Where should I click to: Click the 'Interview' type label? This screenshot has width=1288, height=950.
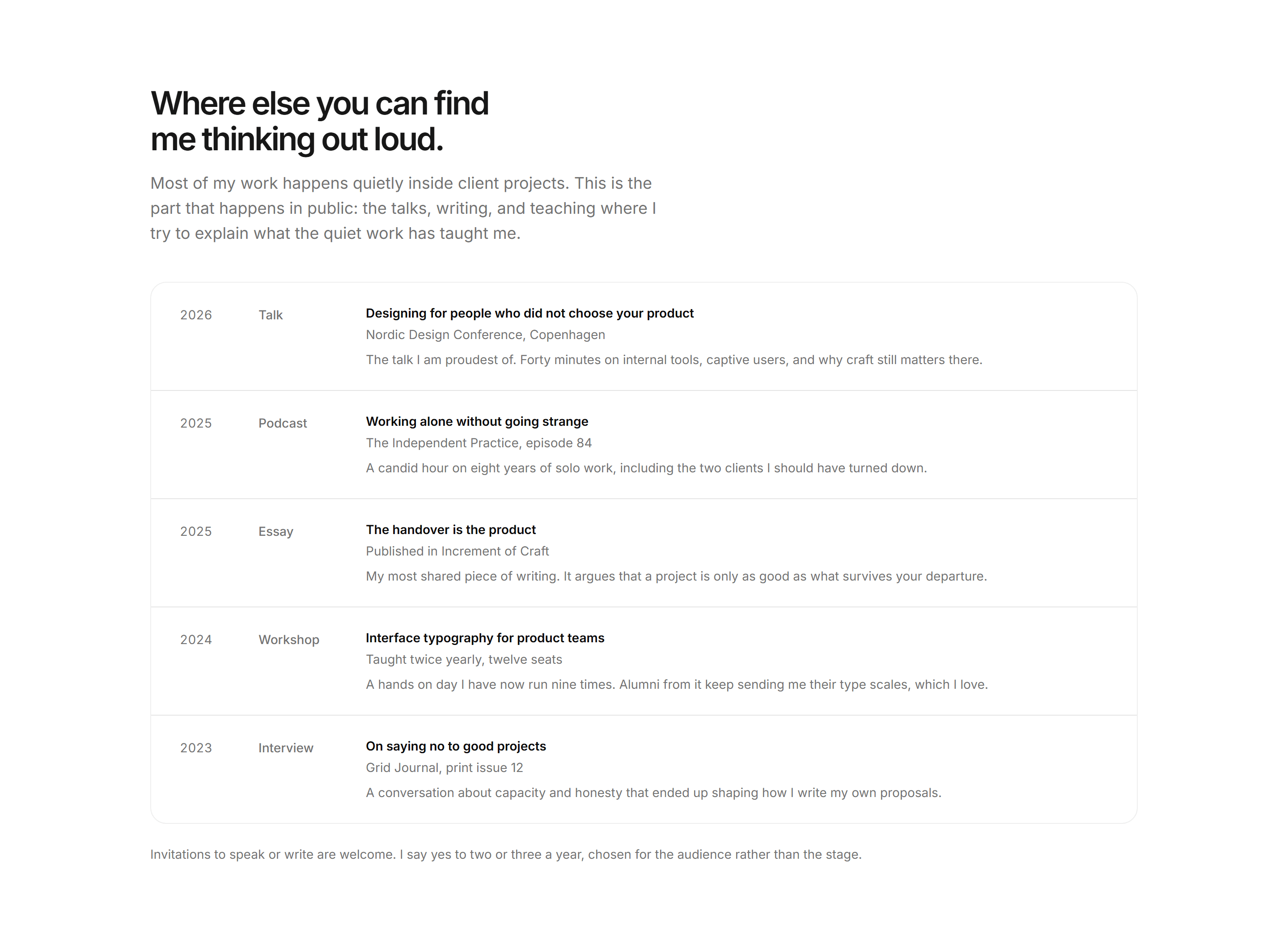[x=286, y=747]
